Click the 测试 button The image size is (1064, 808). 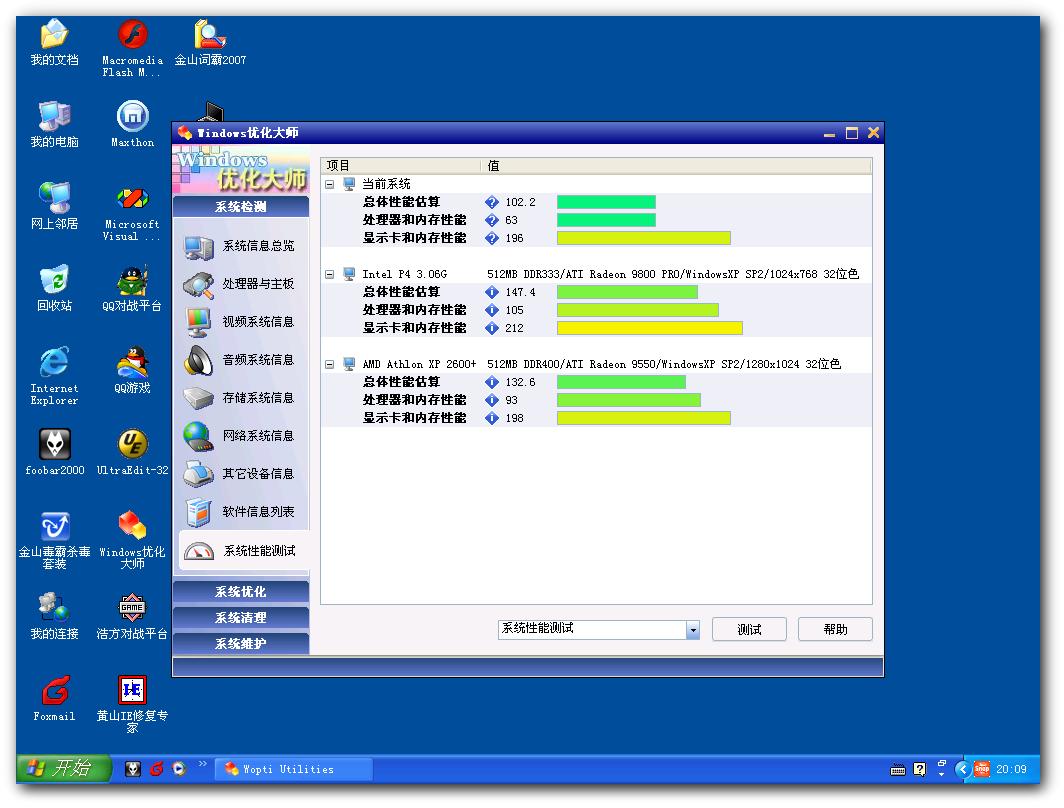point(749,630)
